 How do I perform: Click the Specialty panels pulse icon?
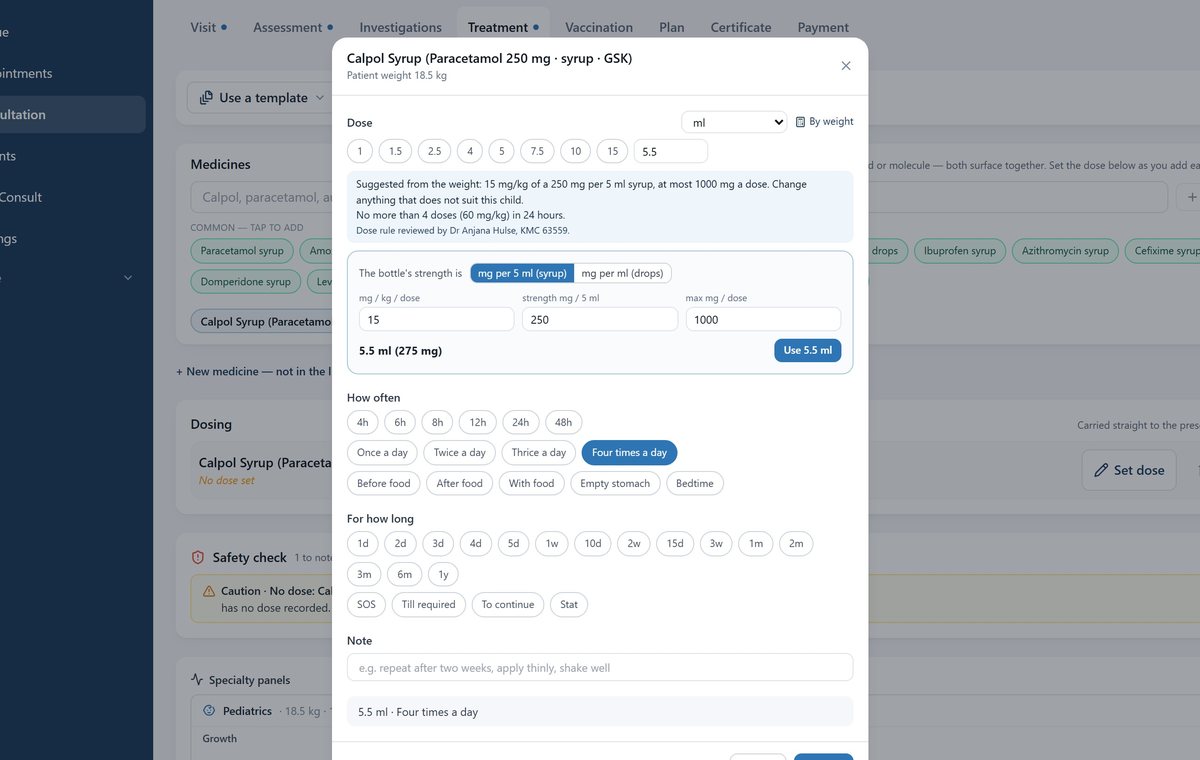(x=197, y=680)
